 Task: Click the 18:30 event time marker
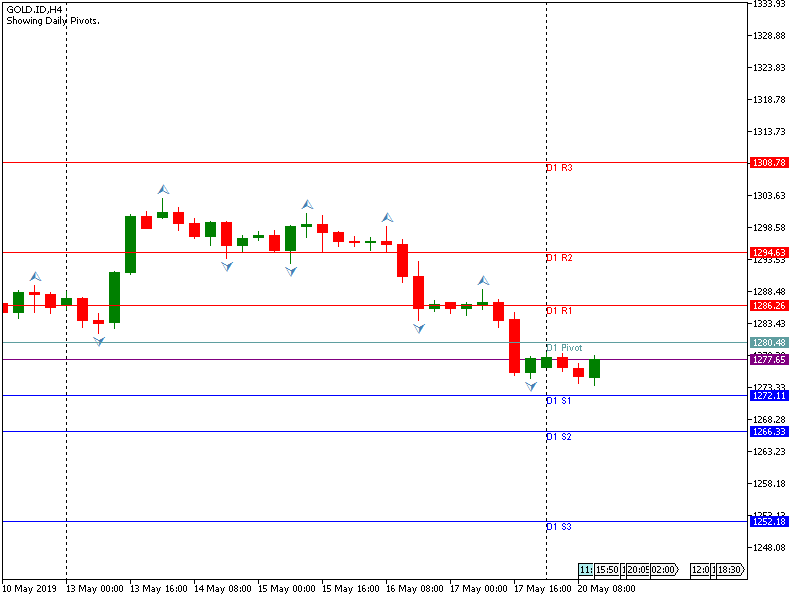[730, 570]
